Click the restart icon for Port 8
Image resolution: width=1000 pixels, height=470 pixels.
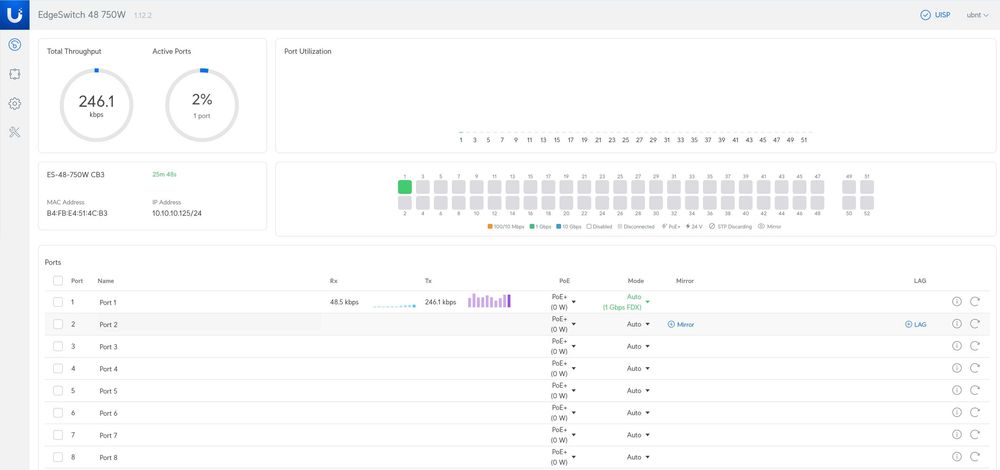point(974,457)
